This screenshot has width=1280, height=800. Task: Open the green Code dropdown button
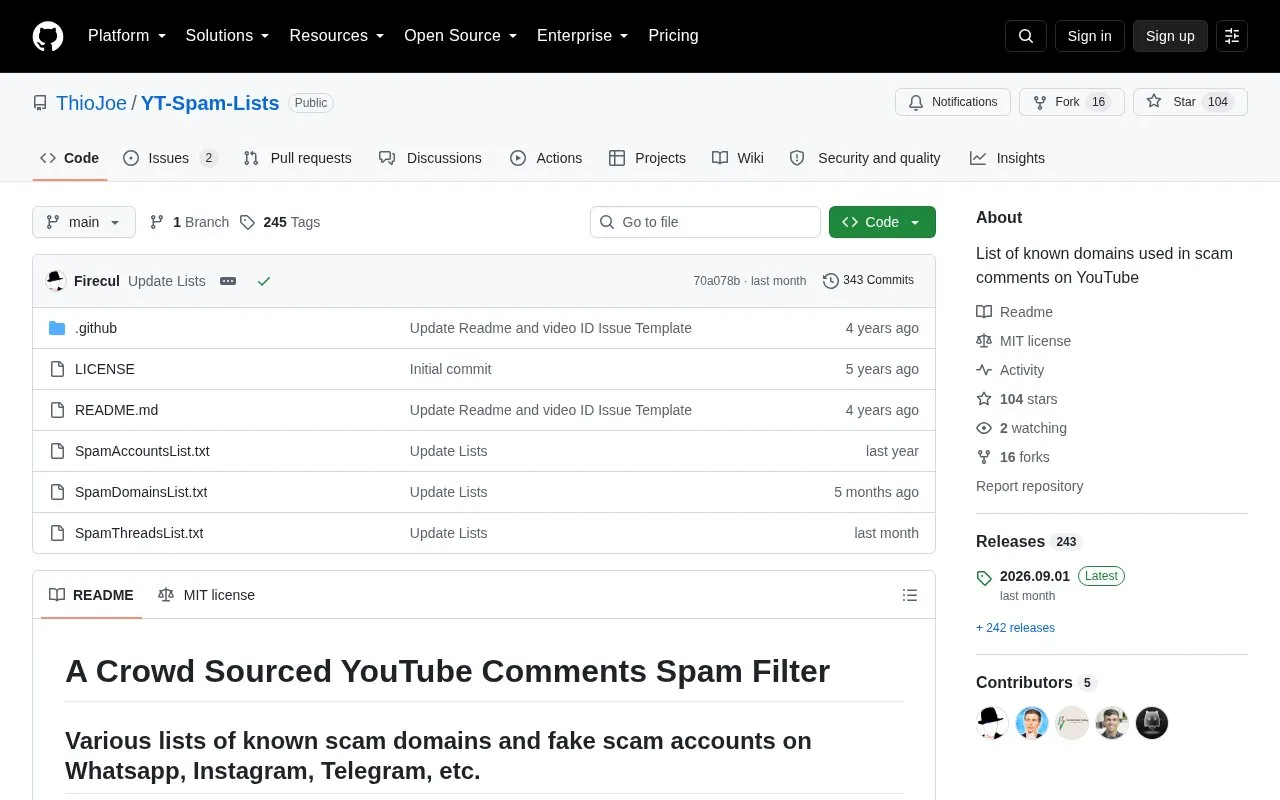[x=882, y=222]
